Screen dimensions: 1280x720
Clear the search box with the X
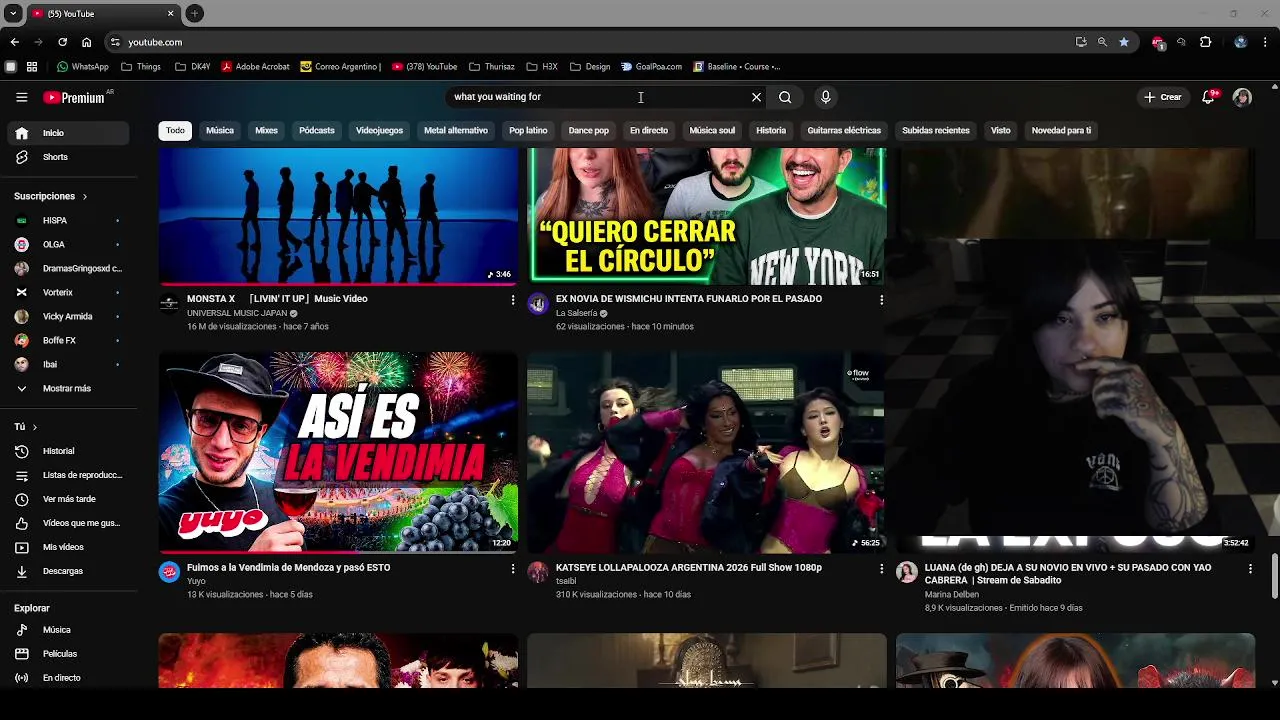coord(756,97)
